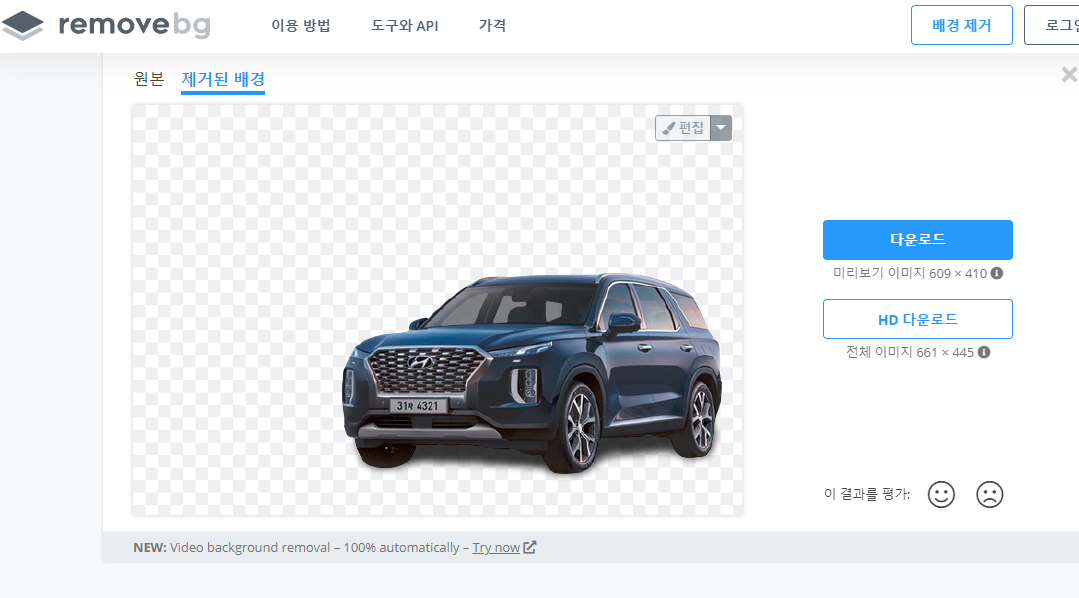
Task: Click the remove.bg logo
Action: coord(106,25)
